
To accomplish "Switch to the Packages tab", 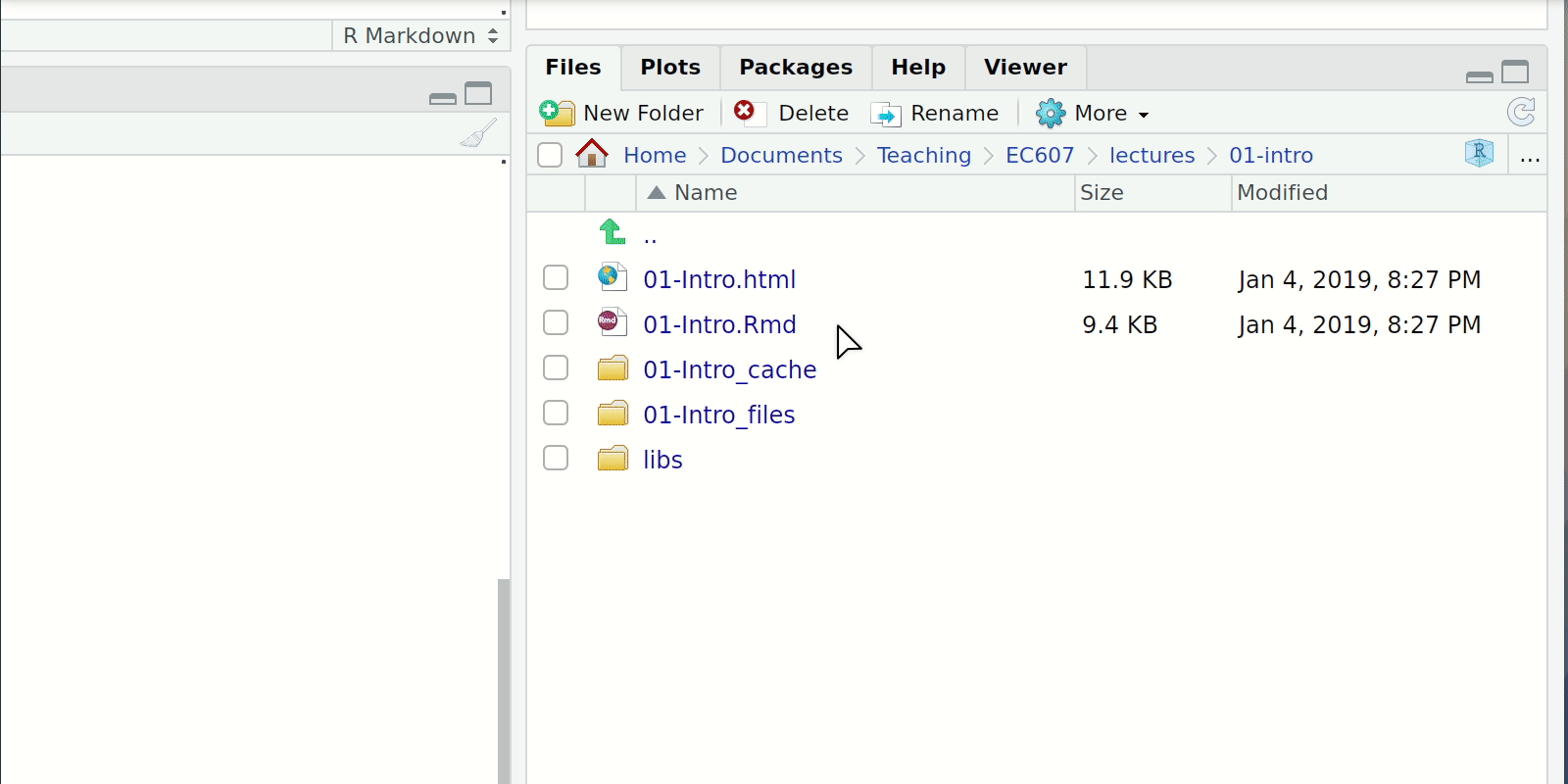I will click(x=795, y=68).
